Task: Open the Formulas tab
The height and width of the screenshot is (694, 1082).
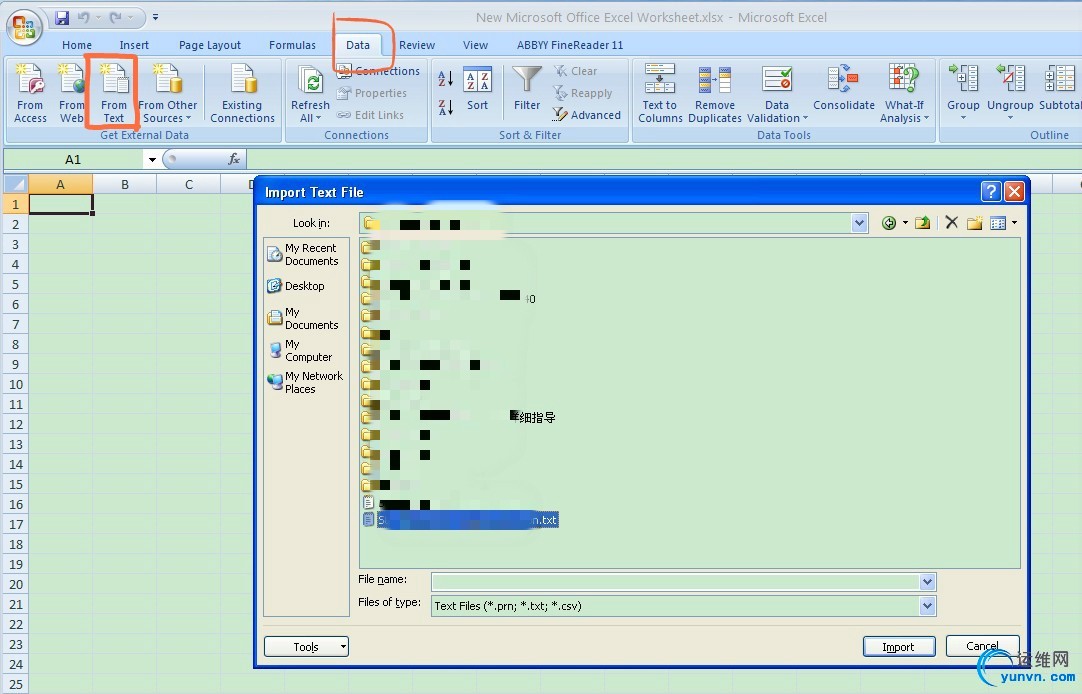Action: click(x=293, y=45)
